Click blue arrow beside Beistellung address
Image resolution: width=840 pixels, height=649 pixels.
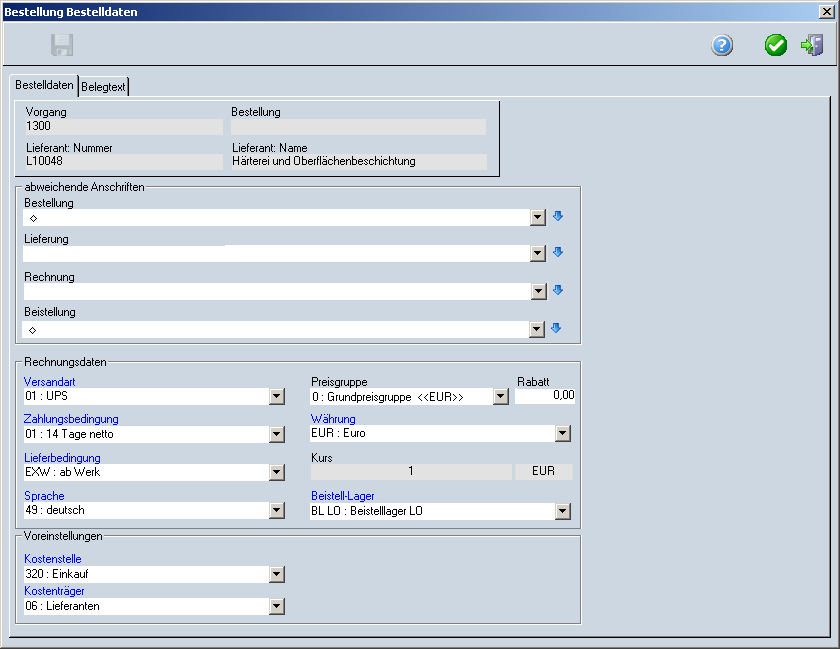[x=558, y=328]
